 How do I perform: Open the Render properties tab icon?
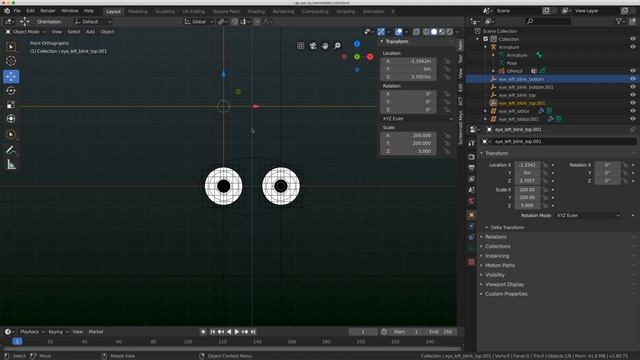point(471,157)
